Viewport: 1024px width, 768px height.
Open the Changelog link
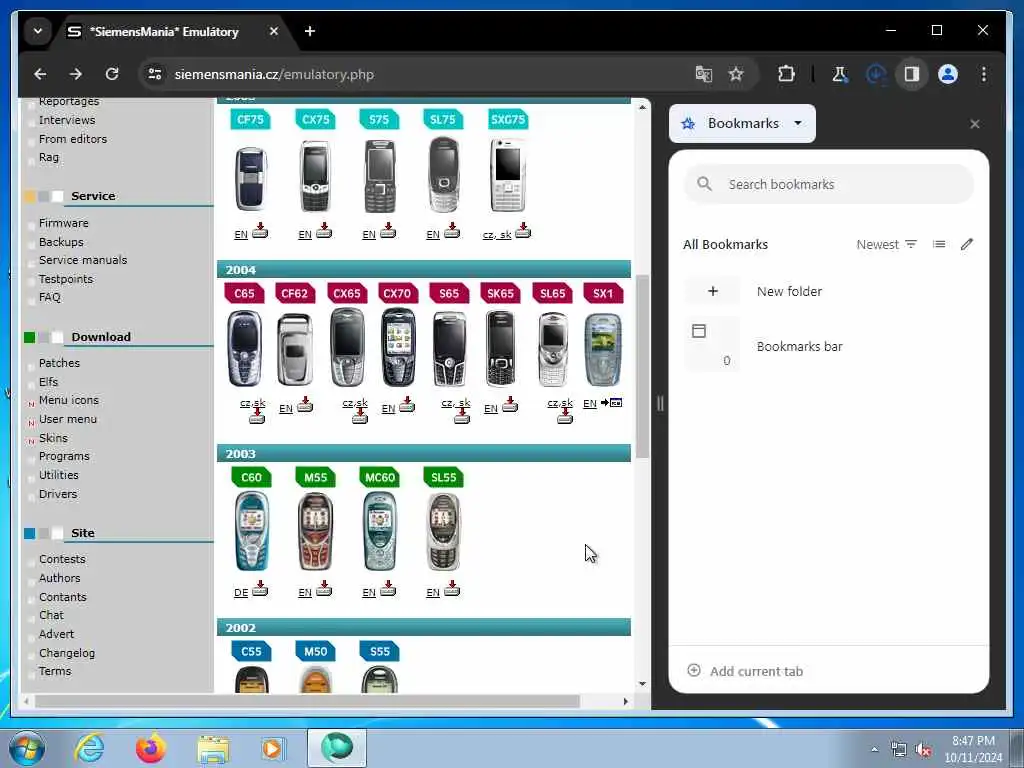coord(67,652)
